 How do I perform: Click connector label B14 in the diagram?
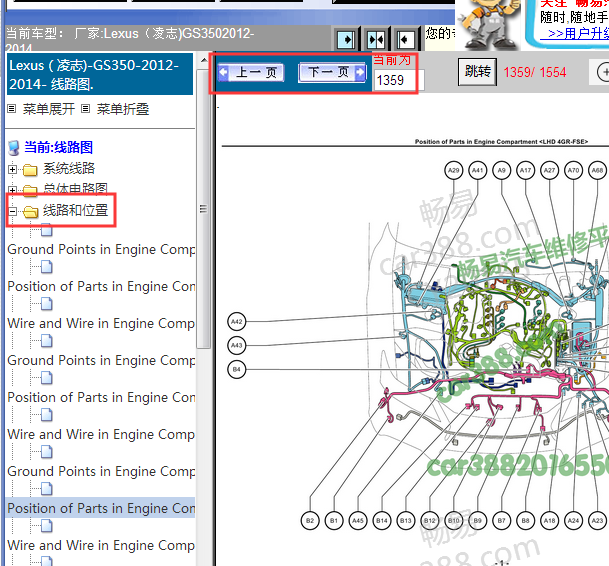coord(382,521)
